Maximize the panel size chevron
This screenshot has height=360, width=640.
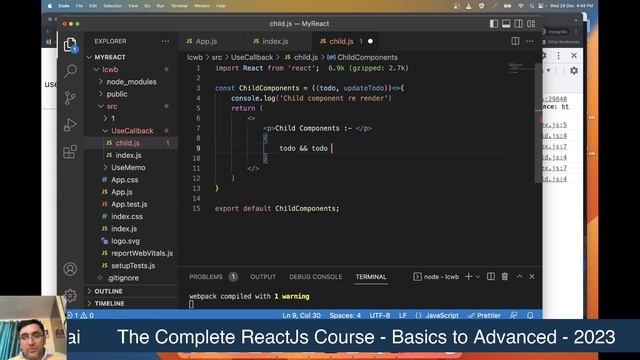pos(519,276)
